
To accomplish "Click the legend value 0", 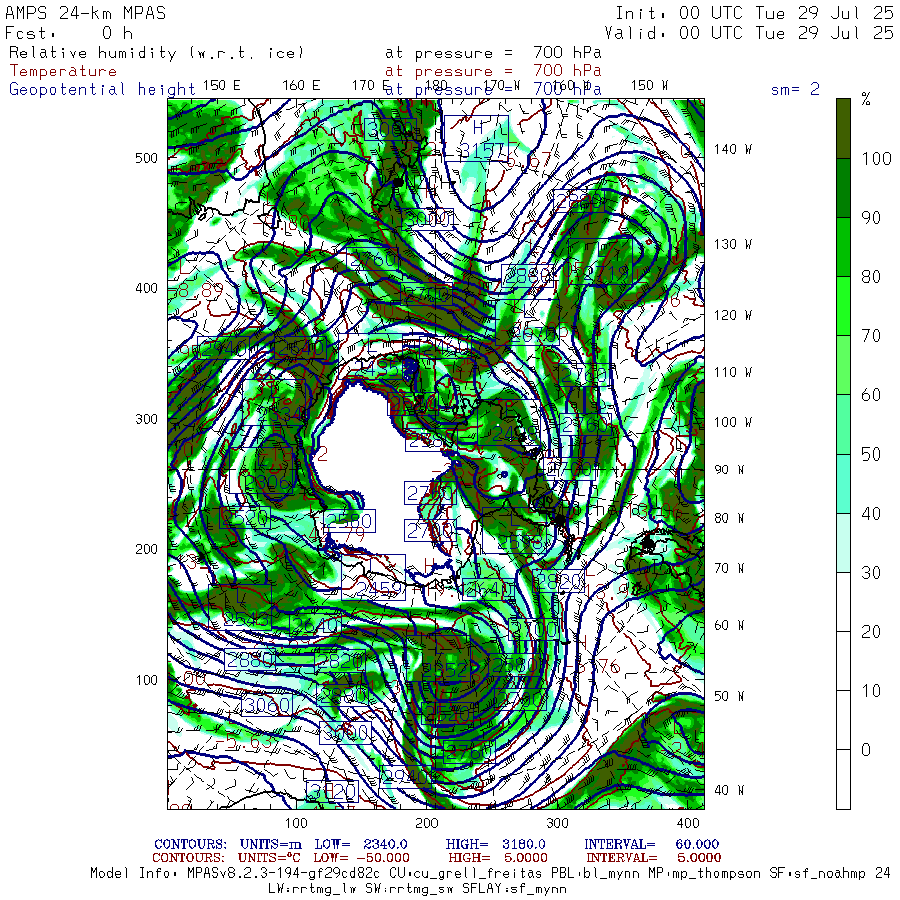I will (x=866, y=750).
